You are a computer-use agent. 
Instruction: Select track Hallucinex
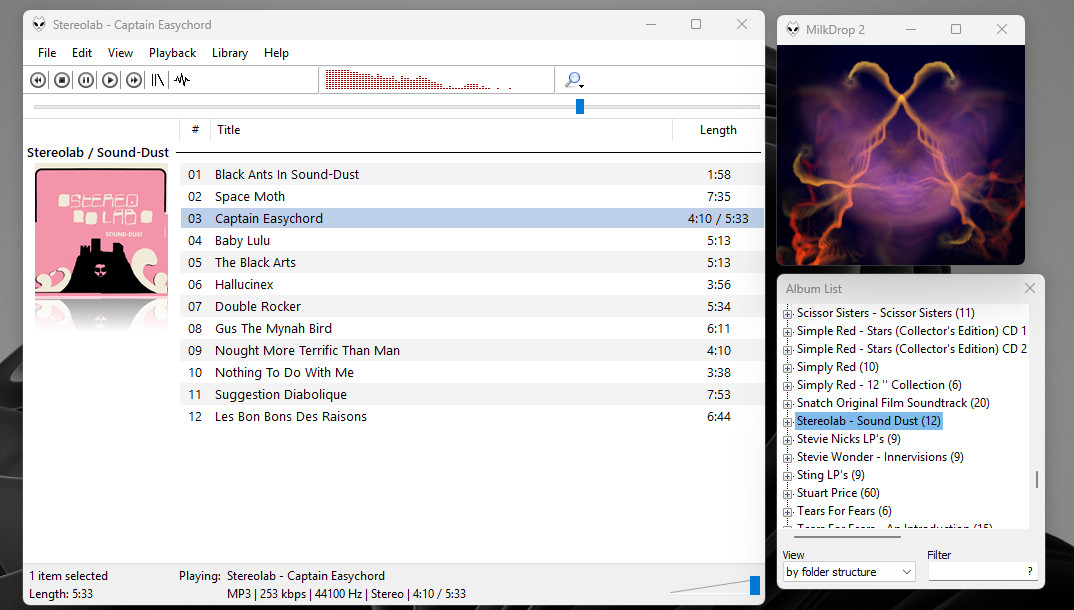tap(472, 284)
